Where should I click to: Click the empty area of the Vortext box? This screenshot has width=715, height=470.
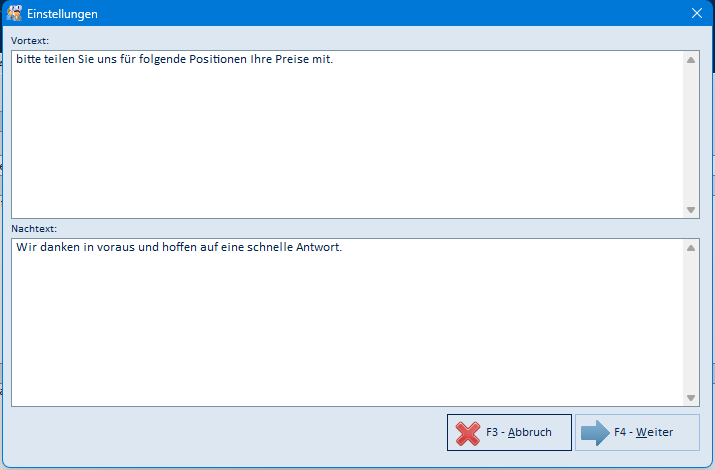tap(347, 142)
